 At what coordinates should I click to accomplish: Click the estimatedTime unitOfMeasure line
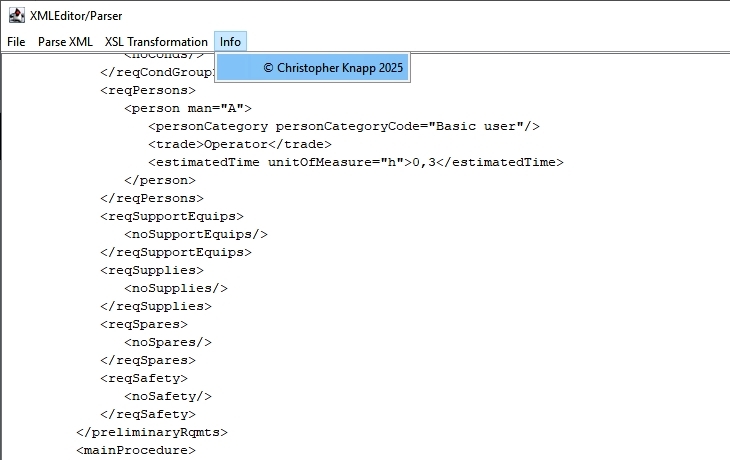point(355,162)
